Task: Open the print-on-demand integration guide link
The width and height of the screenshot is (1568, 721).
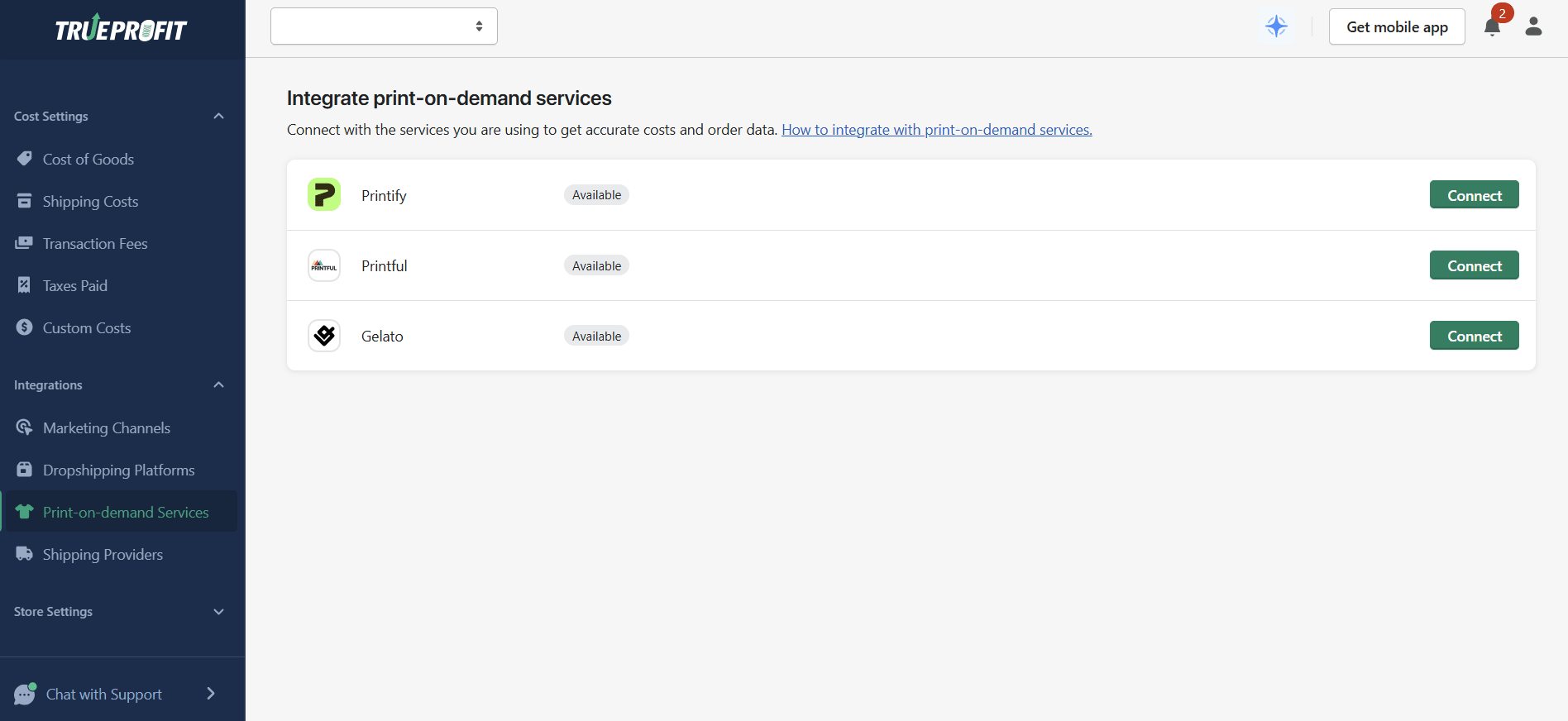Action: pos(936,130)
